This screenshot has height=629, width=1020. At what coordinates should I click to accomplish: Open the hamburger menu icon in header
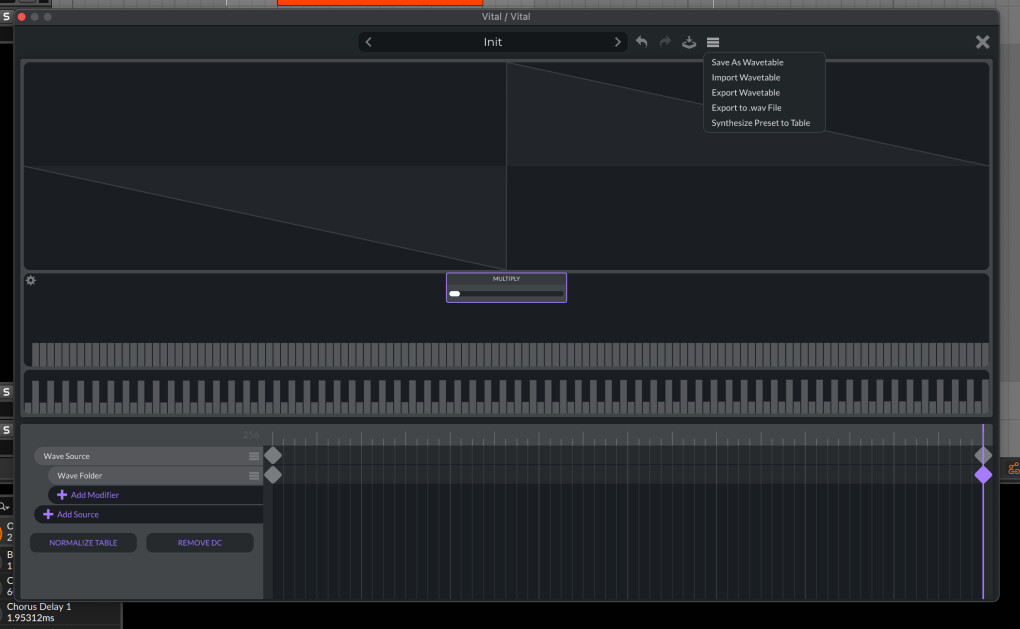coord(713,42)
